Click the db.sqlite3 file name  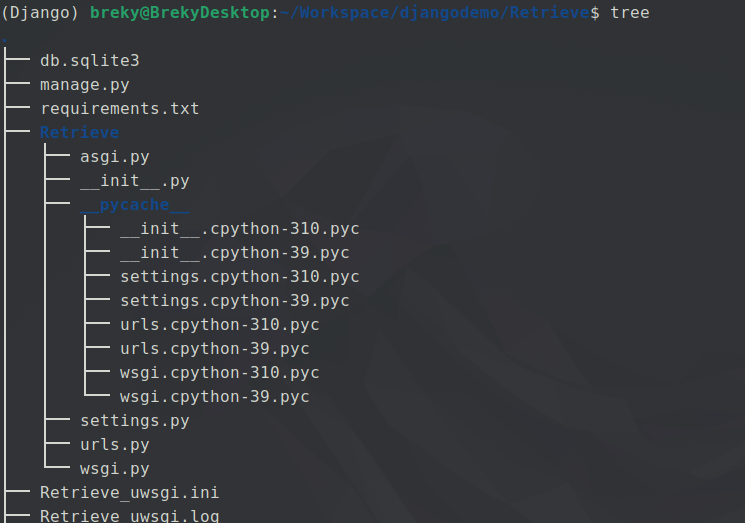point(89,61)
